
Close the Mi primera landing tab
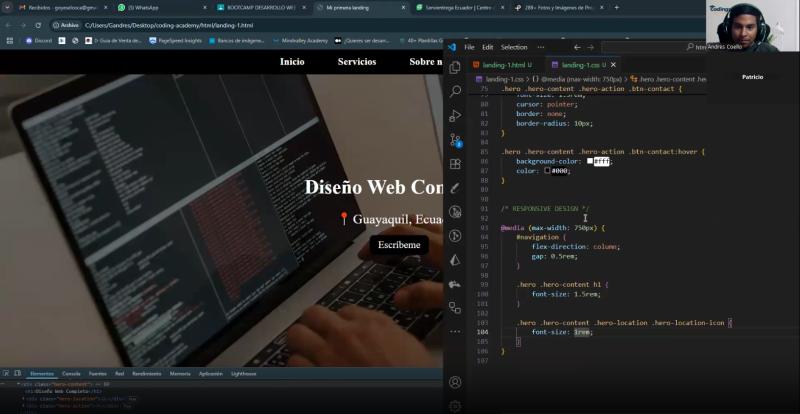(x=403, y=8)
